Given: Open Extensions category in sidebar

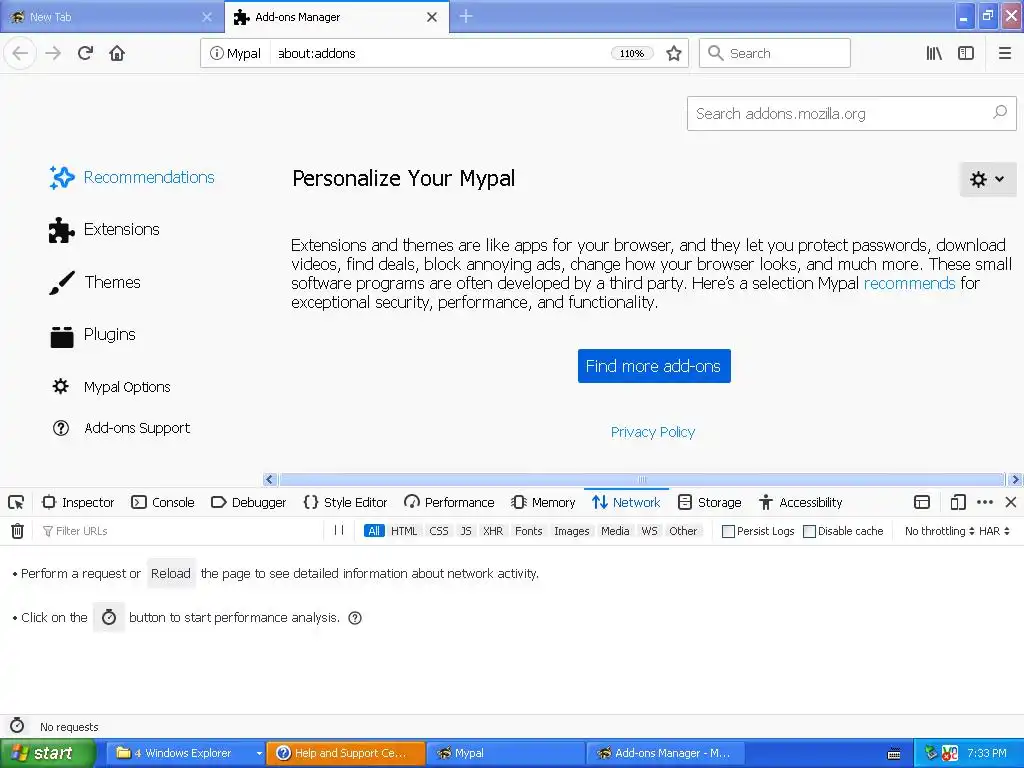Looking at the screenshot, I should point(104,230).
